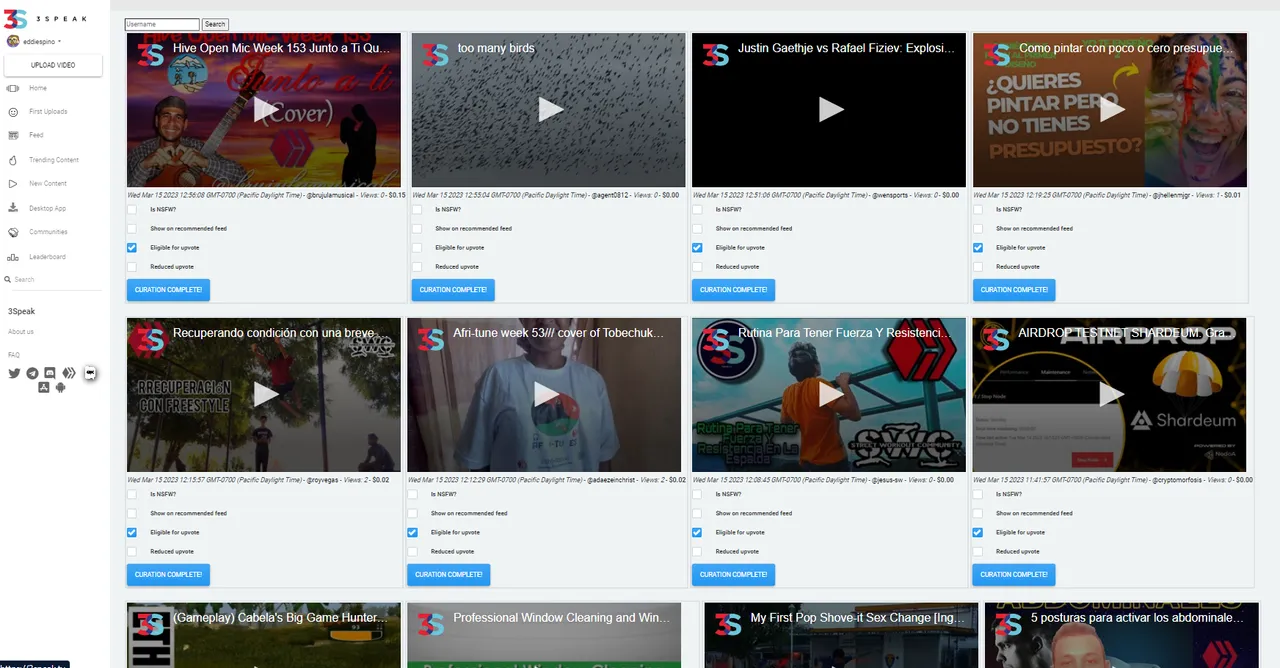Click the sidebar Search field
Image resolution: width=1280 pixels, height=668 pixels.
(x=55, y=280)
